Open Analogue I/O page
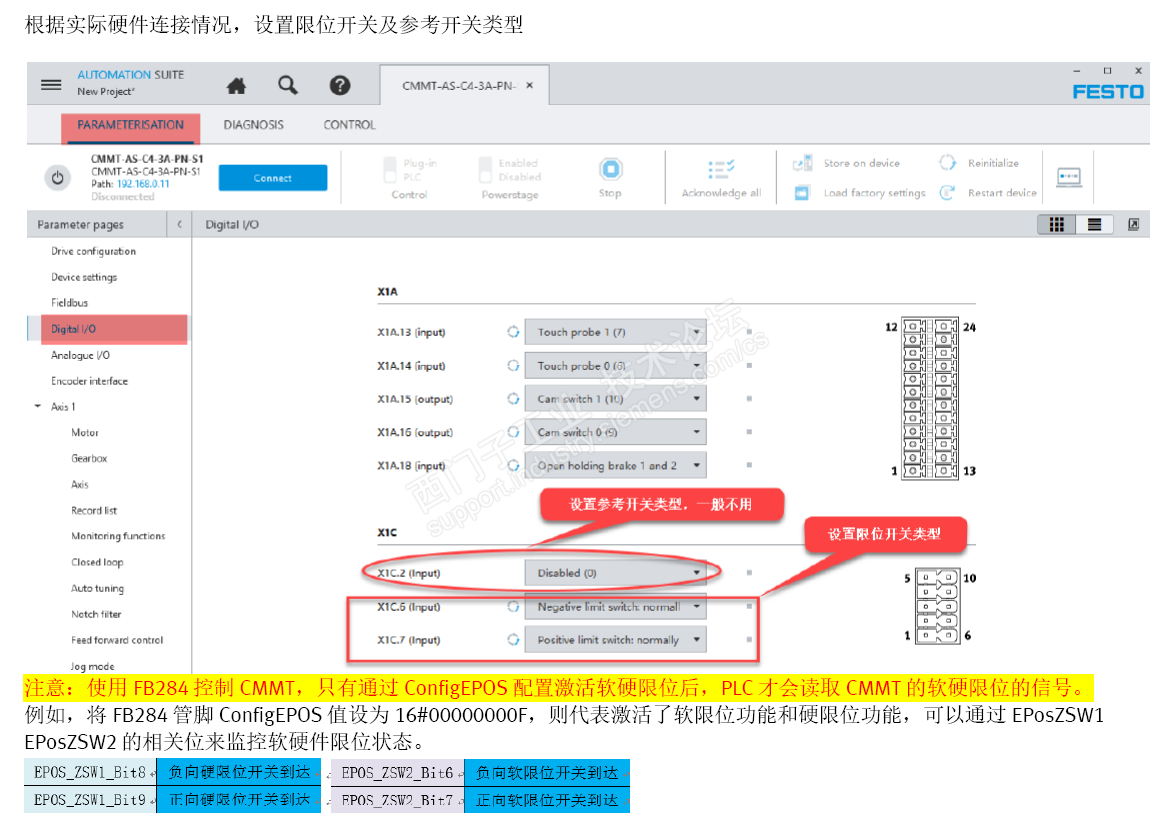This screenshot has width=1175, height=835. pos(80,355)
